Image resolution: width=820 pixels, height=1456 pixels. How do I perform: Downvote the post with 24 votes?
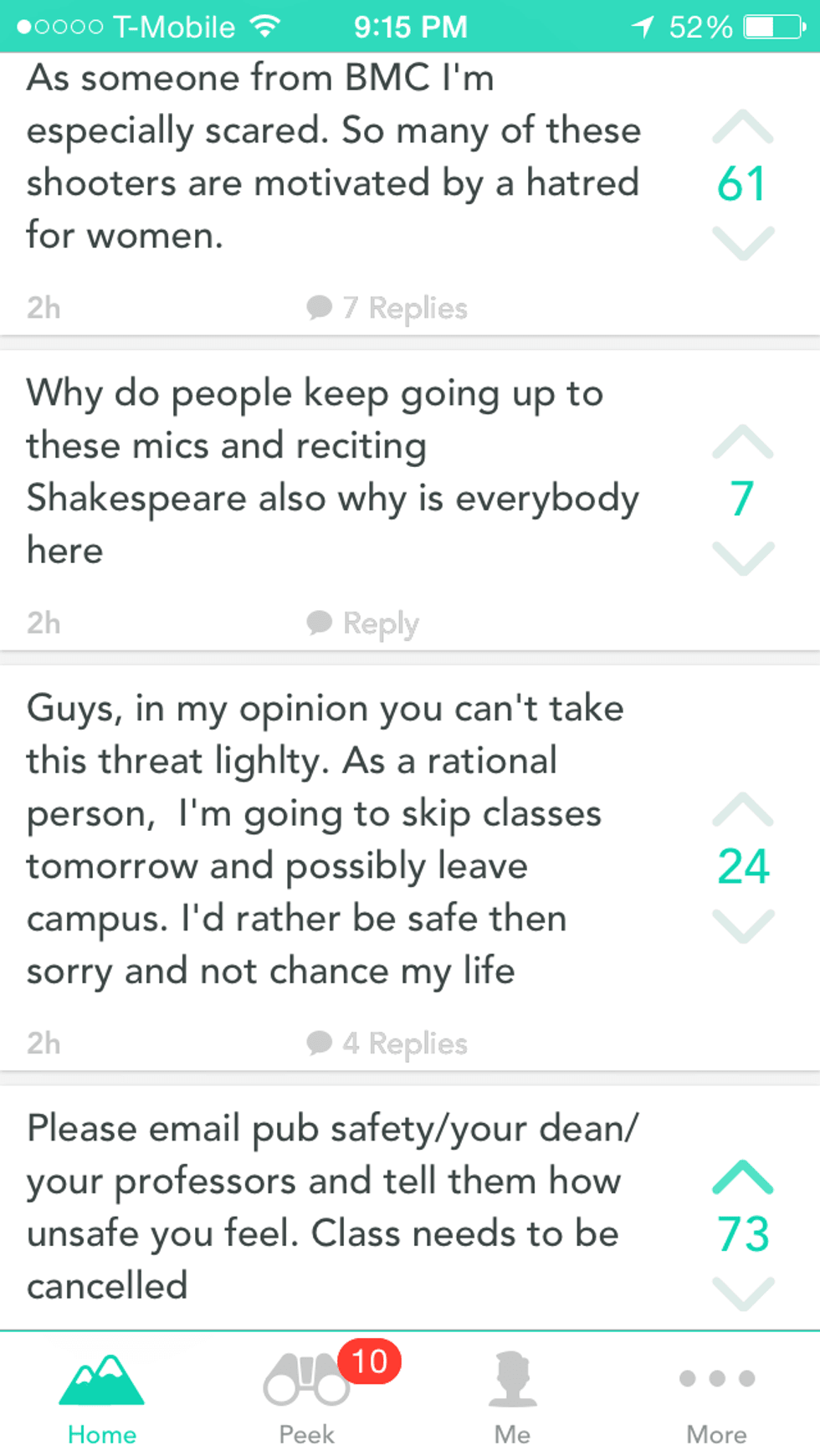pos(742,925)
